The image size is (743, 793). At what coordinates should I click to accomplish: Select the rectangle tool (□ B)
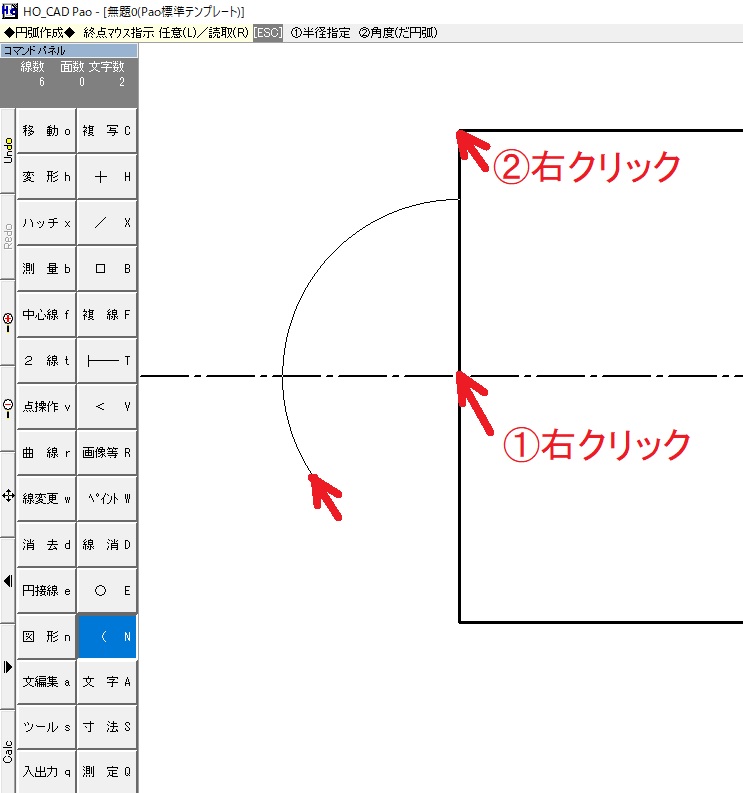[107, 269]
